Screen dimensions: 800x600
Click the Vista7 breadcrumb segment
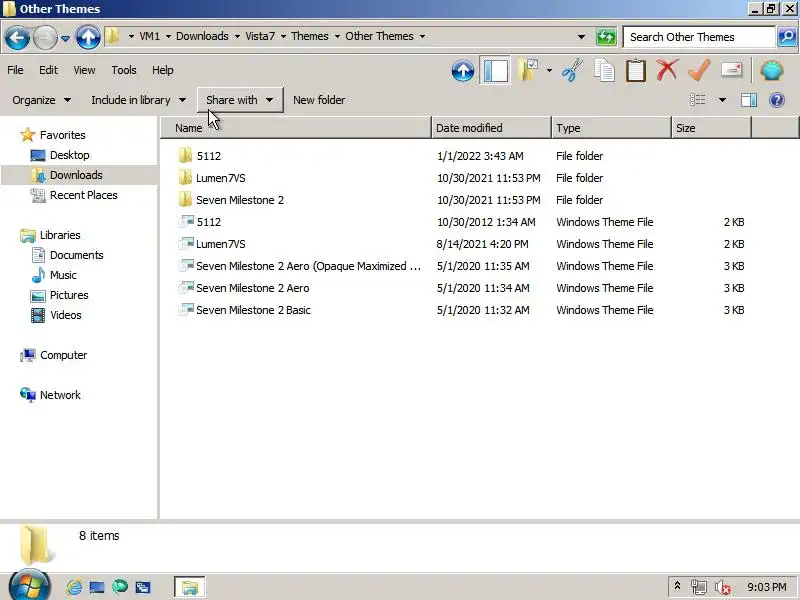click(x=260, y=36)
